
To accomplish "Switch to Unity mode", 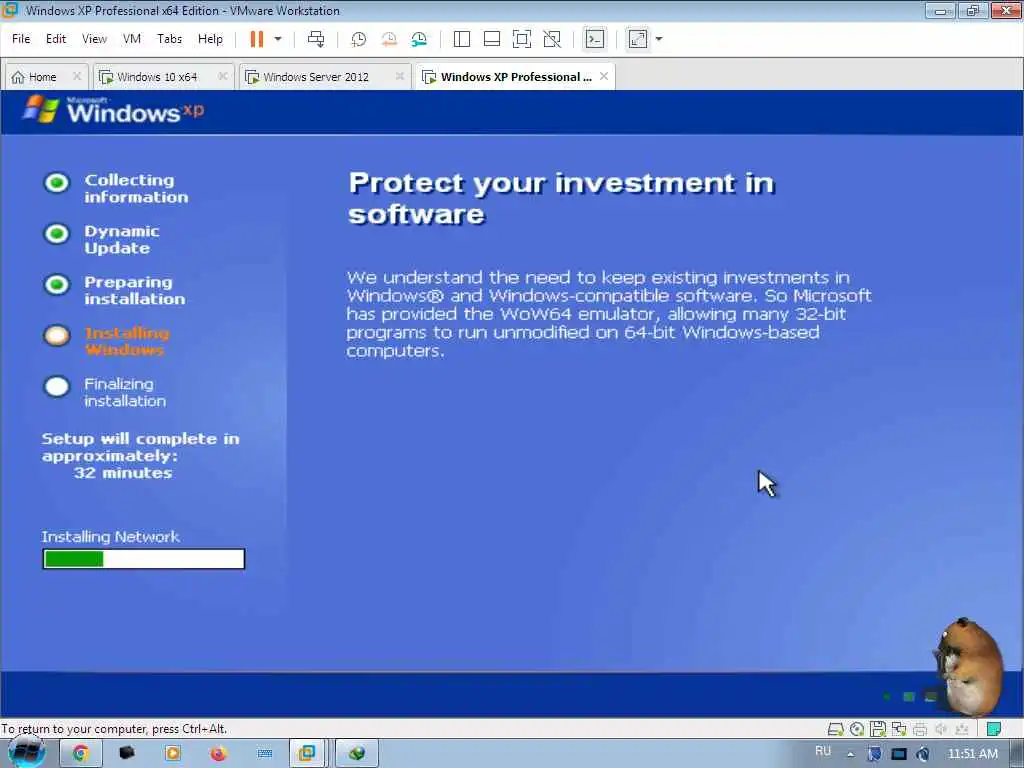I will click(552, 39).
